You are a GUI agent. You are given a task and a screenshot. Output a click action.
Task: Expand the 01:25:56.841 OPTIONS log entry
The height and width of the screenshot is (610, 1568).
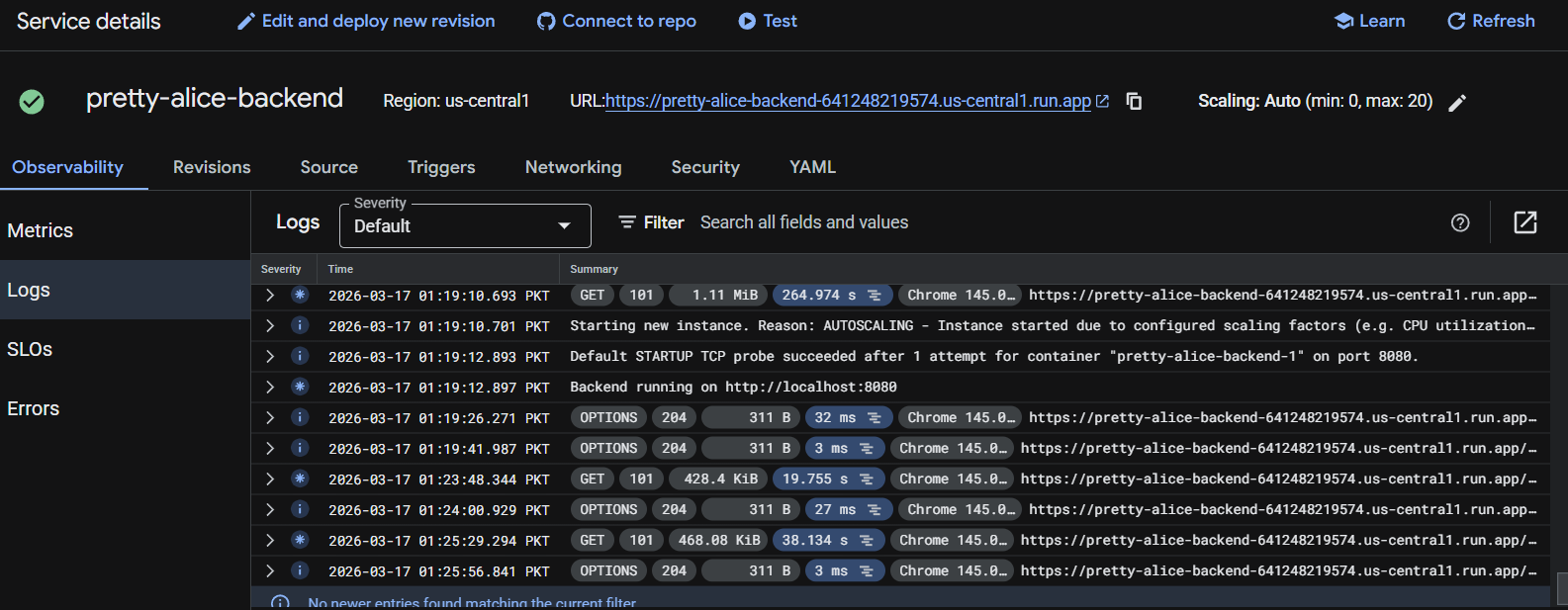click(x=269, y=570)
